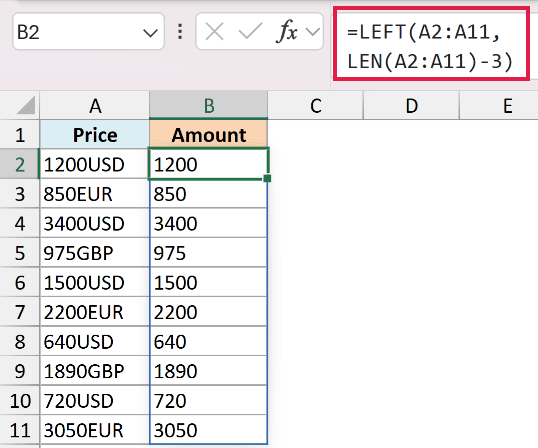Cancel formula entry with the X icon
Viewport: 538px width, 448px height.
pyautogui.click(x=214, y=32)
